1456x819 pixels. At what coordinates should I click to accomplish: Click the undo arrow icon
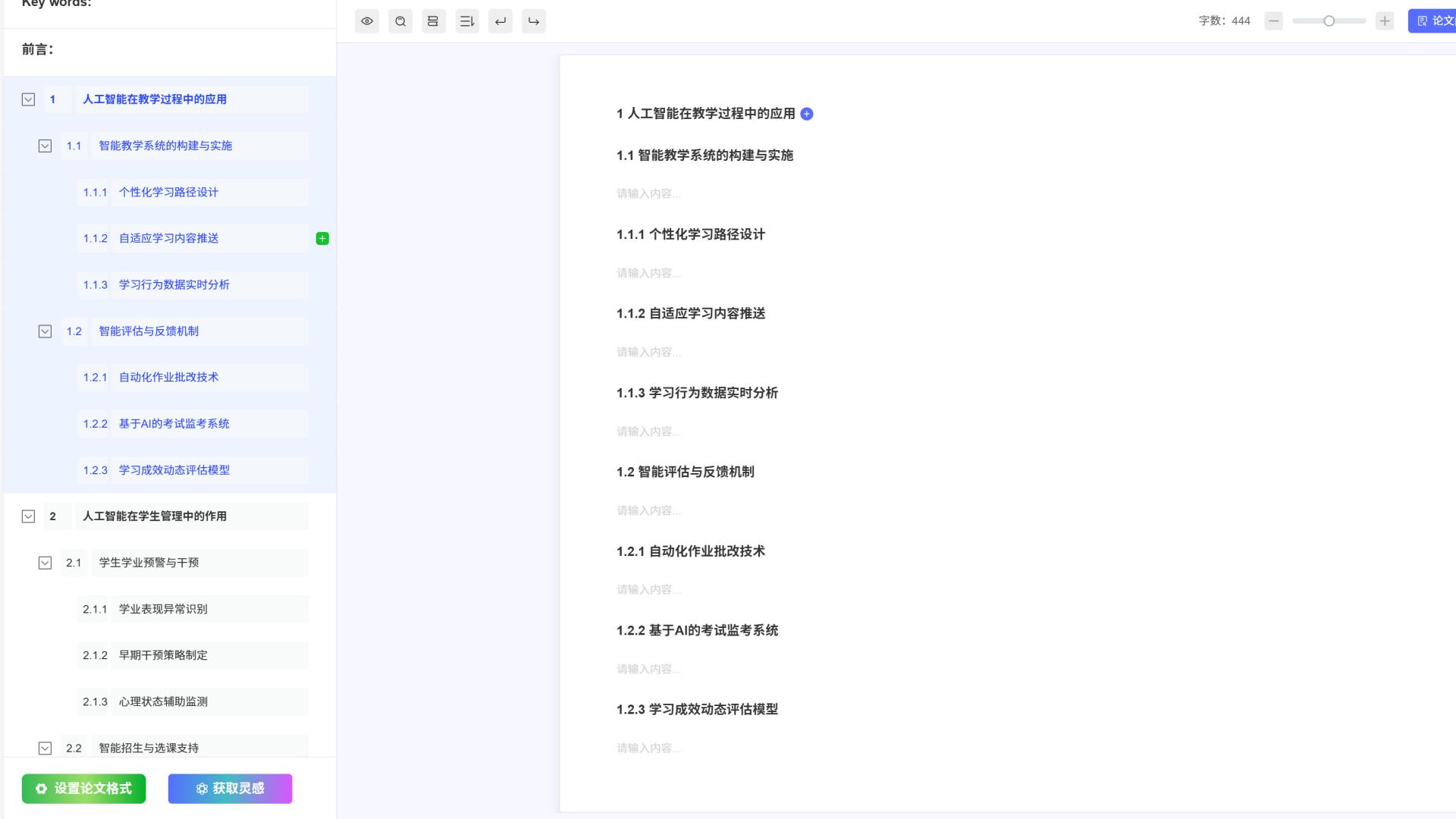point(500,21)
